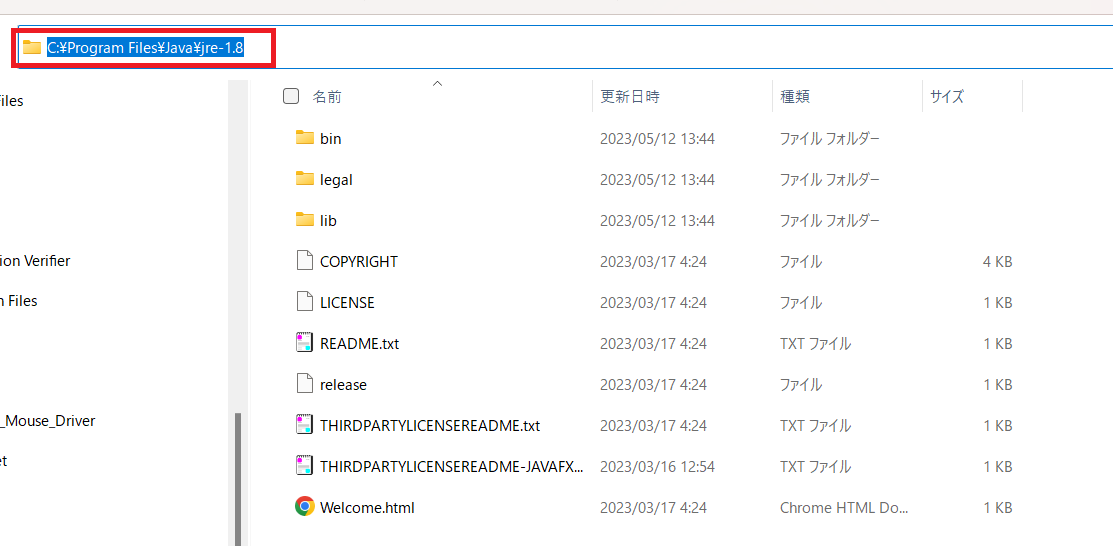Click the date 2023/03/16 12:54
Viewport: 1113px width, 546px height.
(x=657, y=466)
